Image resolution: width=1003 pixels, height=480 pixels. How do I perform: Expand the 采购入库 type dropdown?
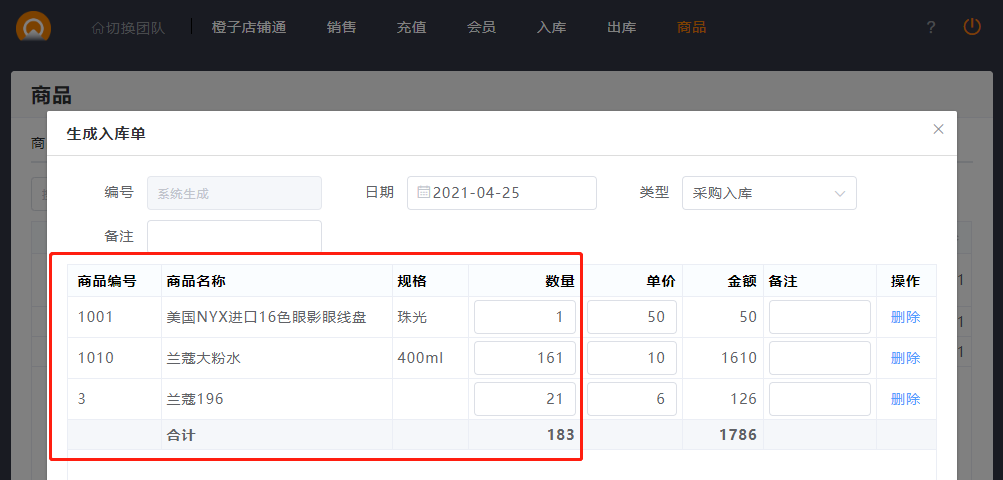pos(768,193)
